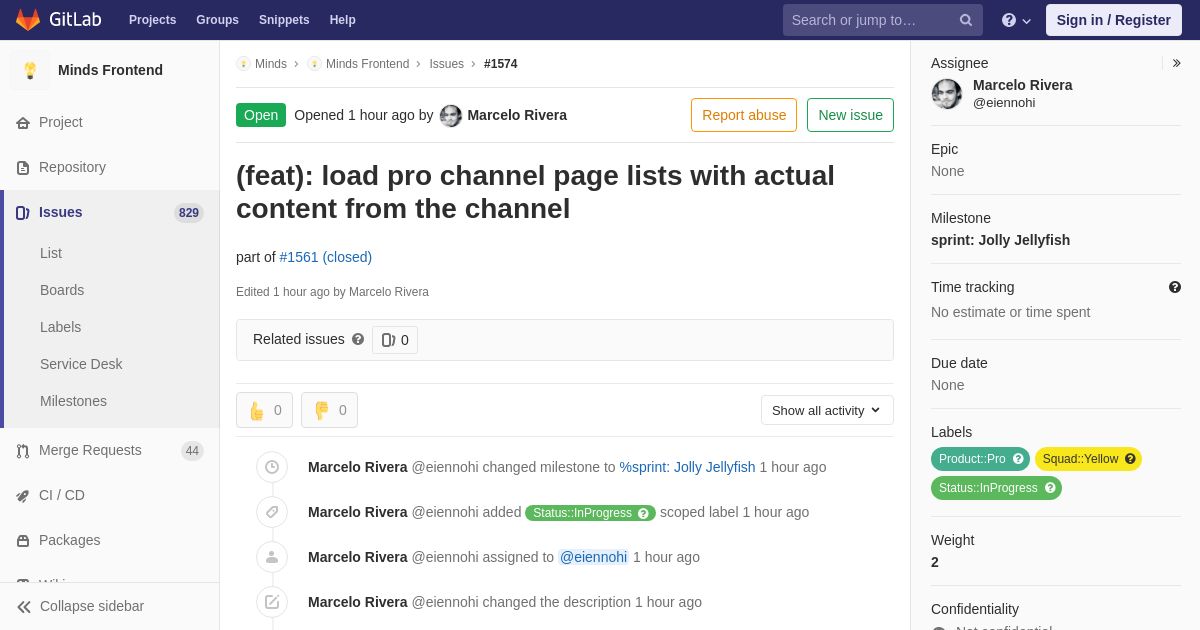This screenshot has width=1200, height=630.
Task: Click the #1574 breadcrumb
Action: point(500,64)
